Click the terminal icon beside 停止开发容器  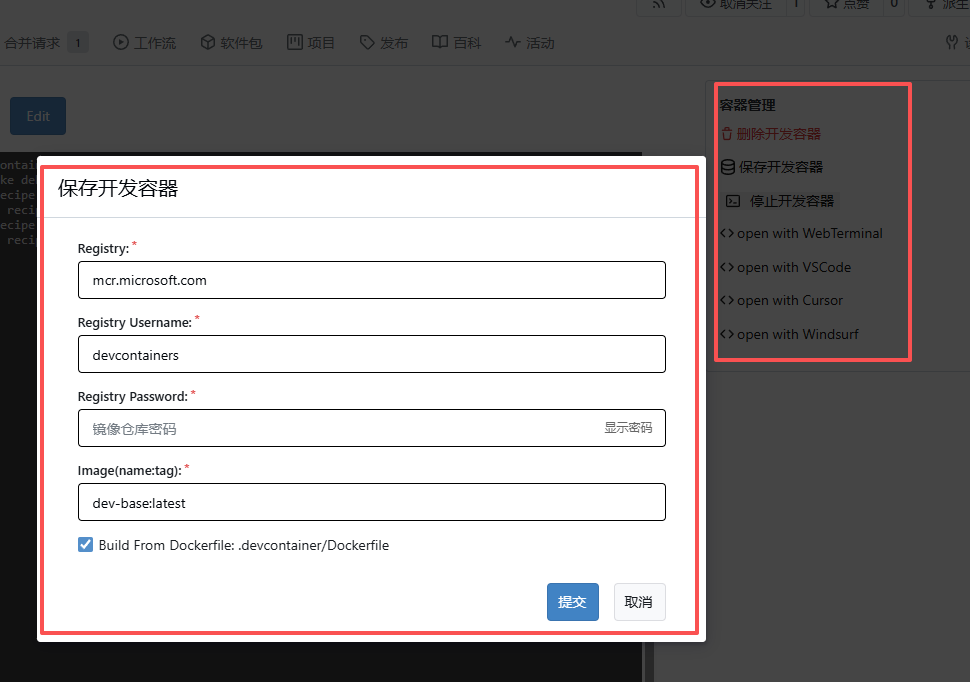[x=733, y=201]
